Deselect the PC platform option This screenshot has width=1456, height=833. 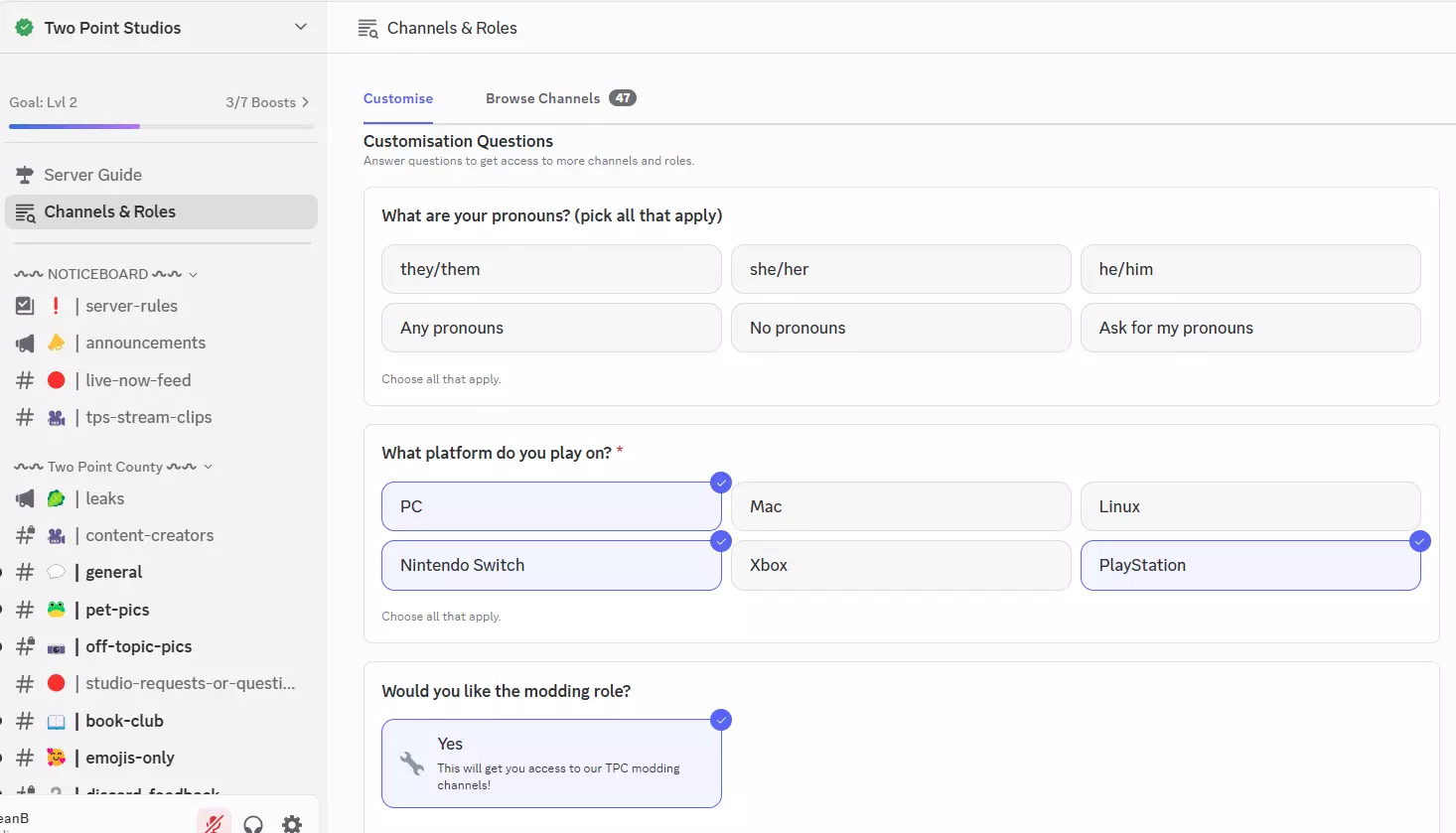click(x=551, y=506)
